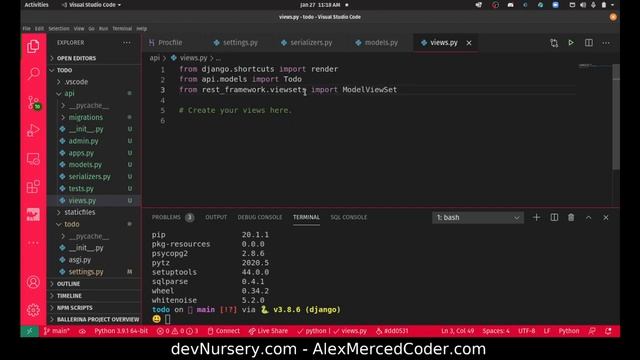
Task: Click the main branch in status bar
Action: point(57,331)
